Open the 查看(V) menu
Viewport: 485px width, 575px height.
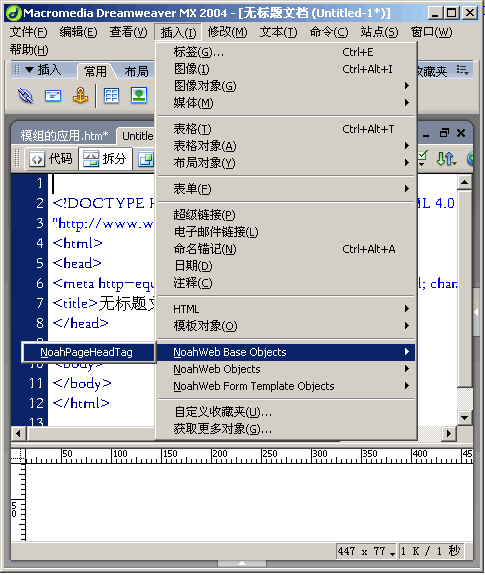pyautogui.click(x=128, y=32)
